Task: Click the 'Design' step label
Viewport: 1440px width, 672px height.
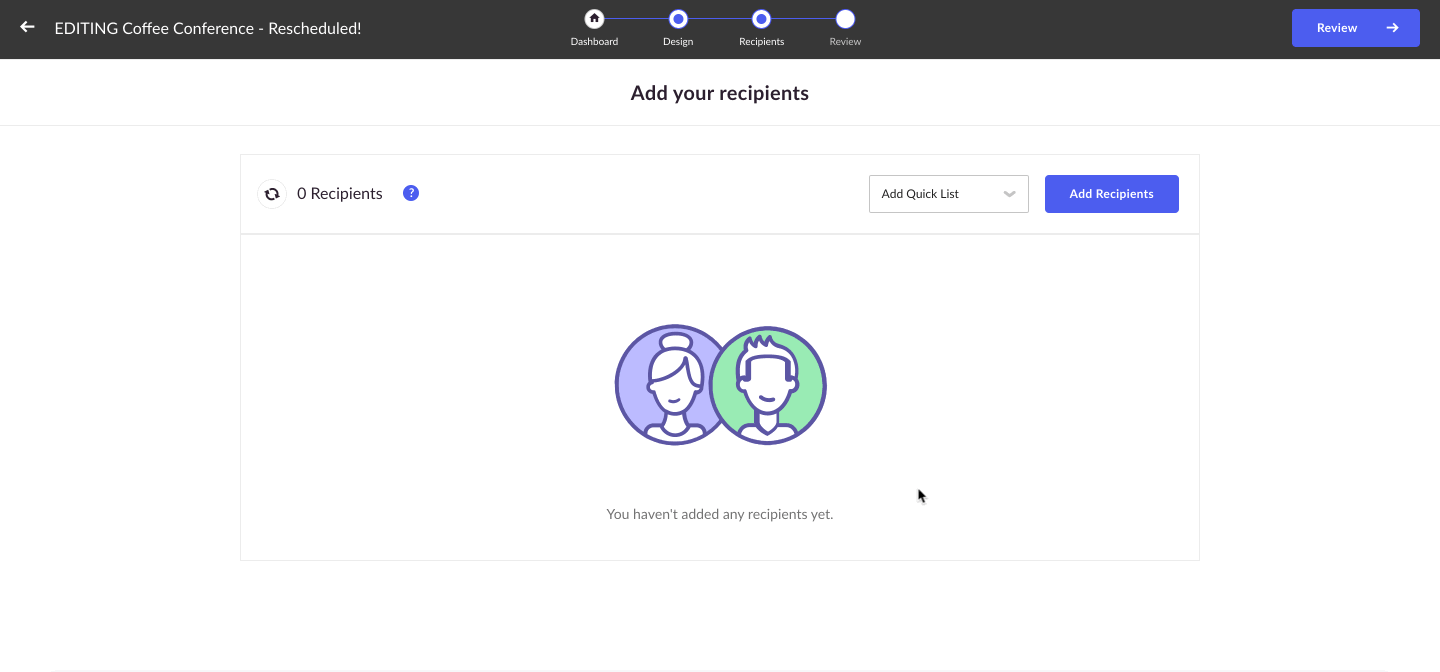Action: (678, 42)
